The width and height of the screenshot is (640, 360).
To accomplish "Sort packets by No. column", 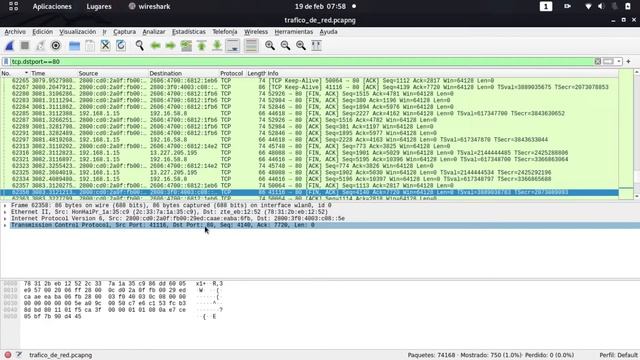I will pos(15,73).
